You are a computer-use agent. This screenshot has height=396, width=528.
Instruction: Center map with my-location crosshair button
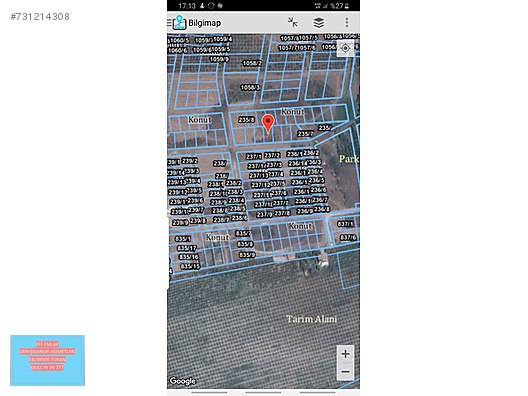click(x=345, y=48)
